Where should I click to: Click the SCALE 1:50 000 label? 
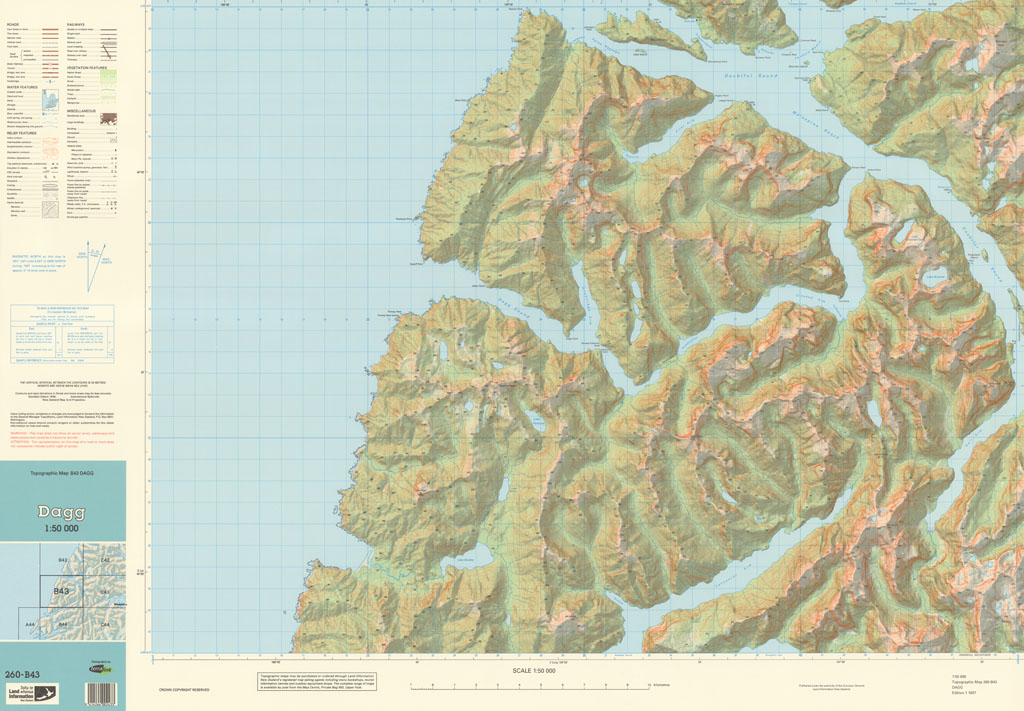(533, 671)
